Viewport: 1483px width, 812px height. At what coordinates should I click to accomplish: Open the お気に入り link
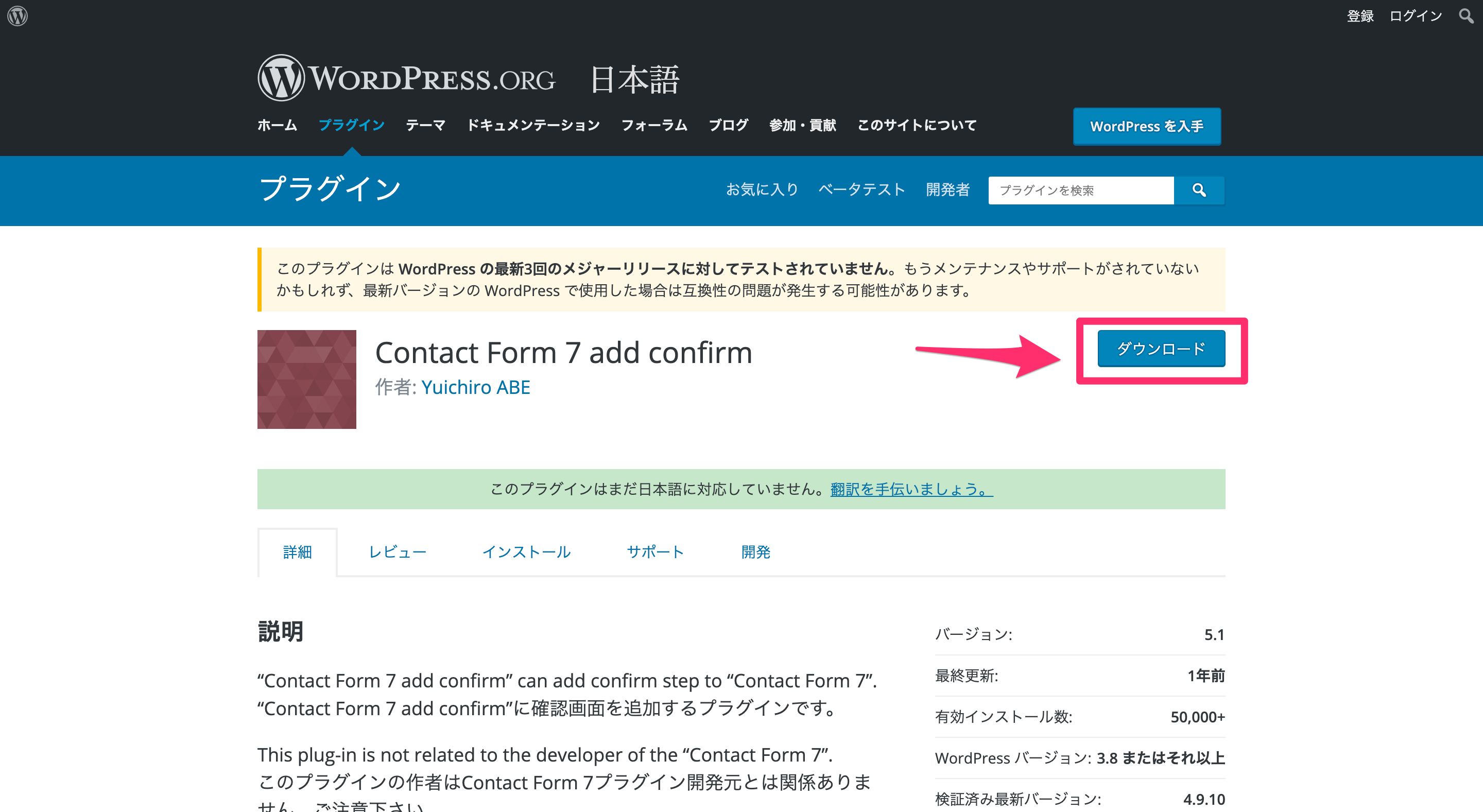click(762, 189)
